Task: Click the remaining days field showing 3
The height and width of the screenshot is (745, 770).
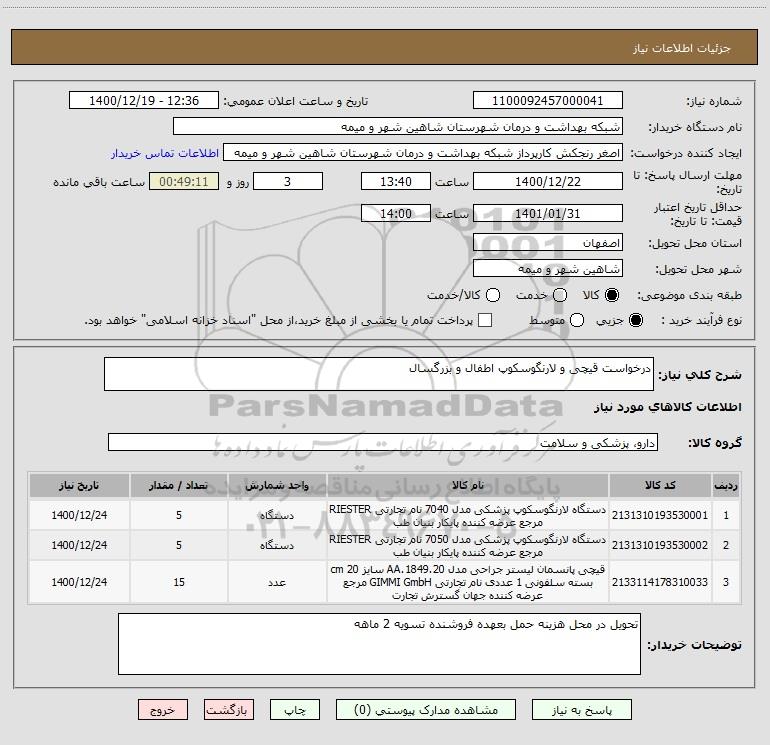Action: (x=288, y=181)
